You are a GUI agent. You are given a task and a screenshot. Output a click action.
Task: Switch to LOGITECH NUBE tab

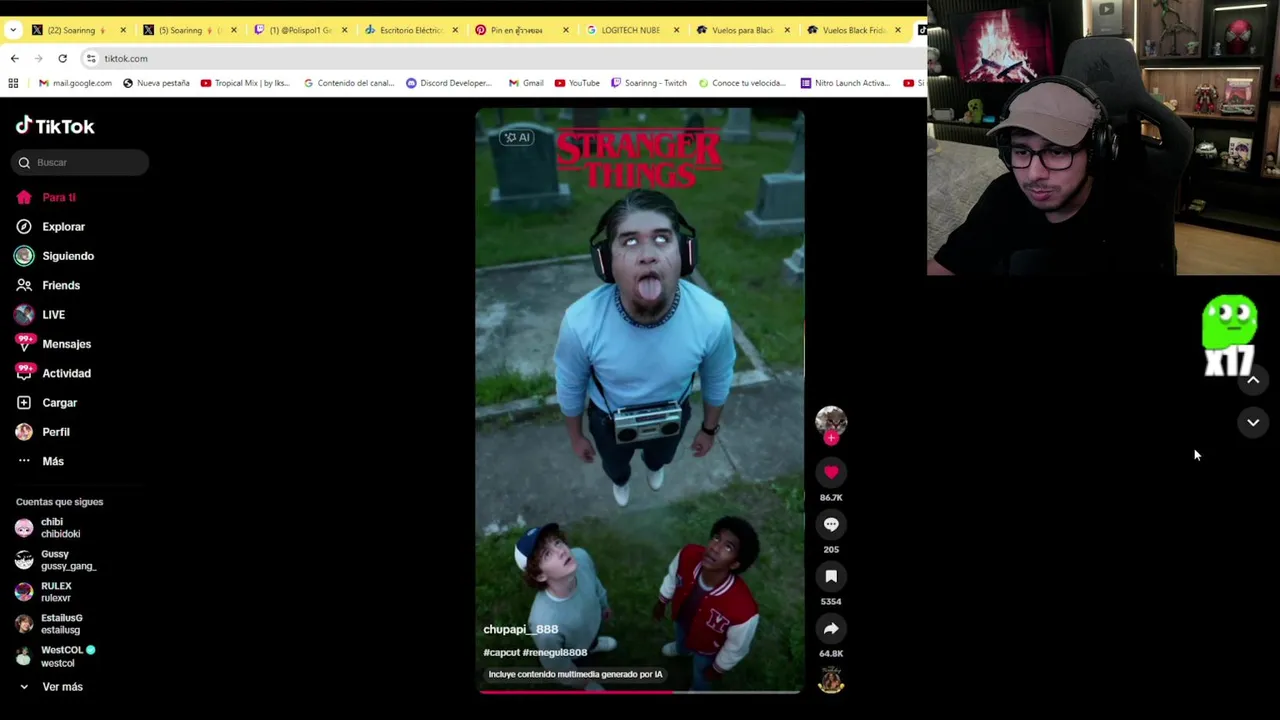pos(631,30)
